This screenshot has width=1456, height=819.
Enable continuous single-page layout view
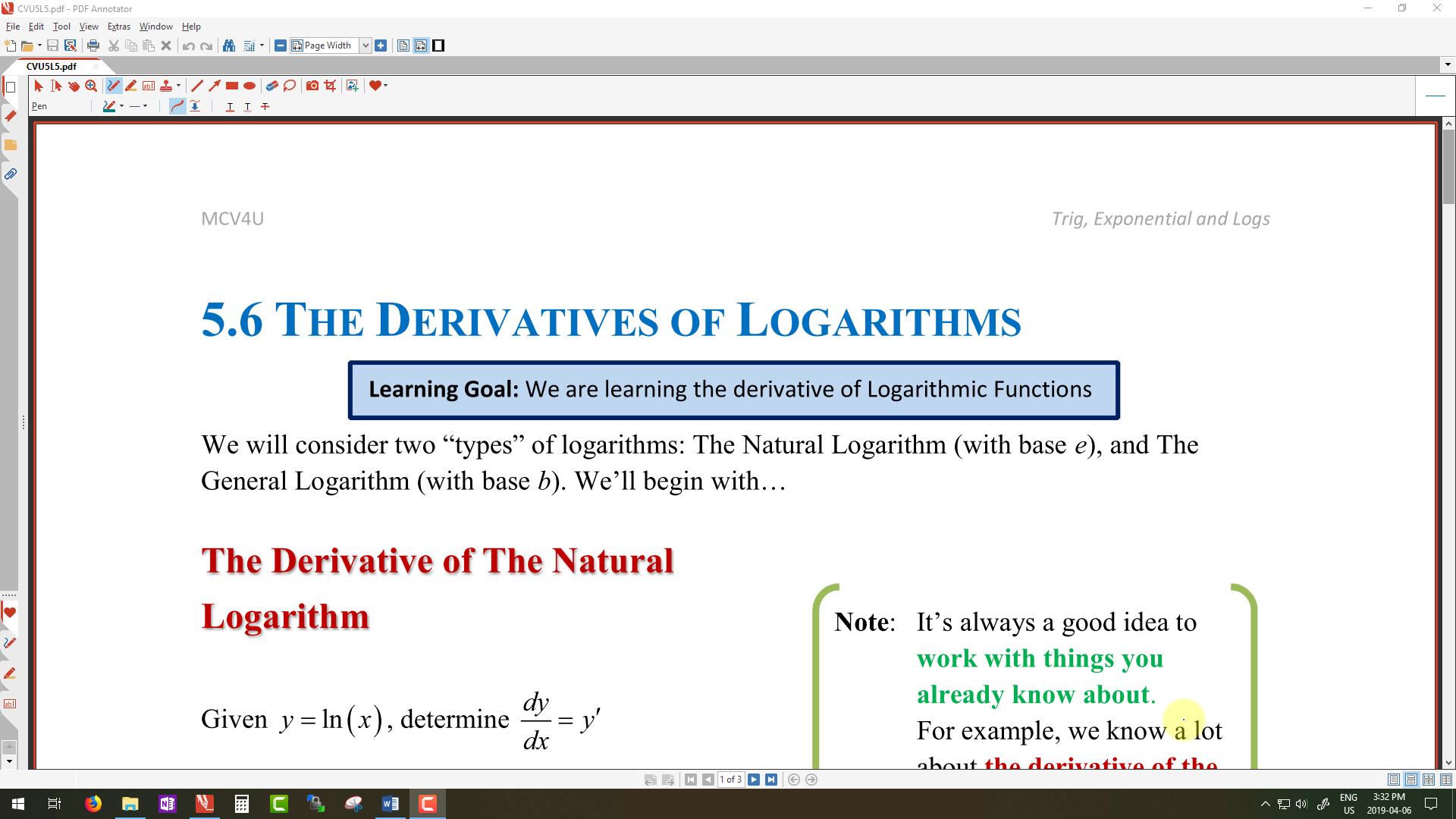(1411, 780)
